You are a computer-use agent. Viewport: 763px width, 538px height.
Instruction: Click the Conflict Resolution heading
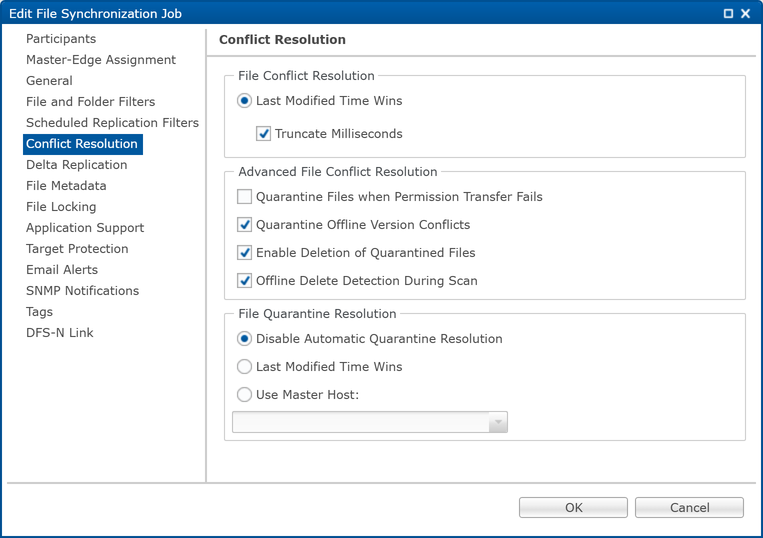[x=282, y=39]
